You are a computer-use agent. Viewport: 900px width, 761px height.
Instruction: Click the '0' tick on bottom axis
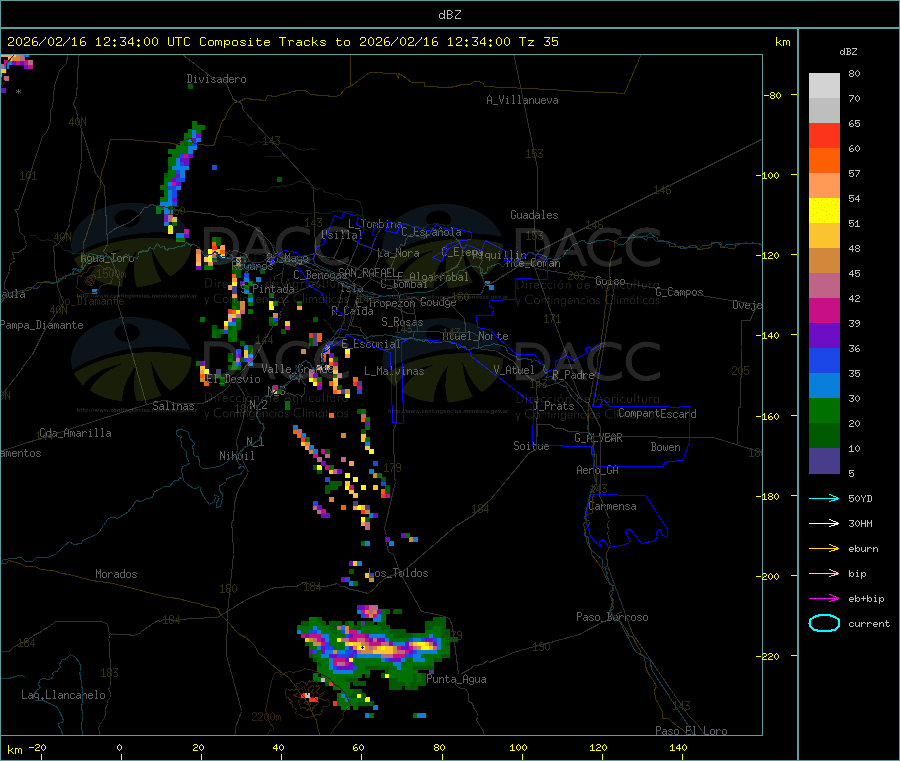click(x=119, y=747)
